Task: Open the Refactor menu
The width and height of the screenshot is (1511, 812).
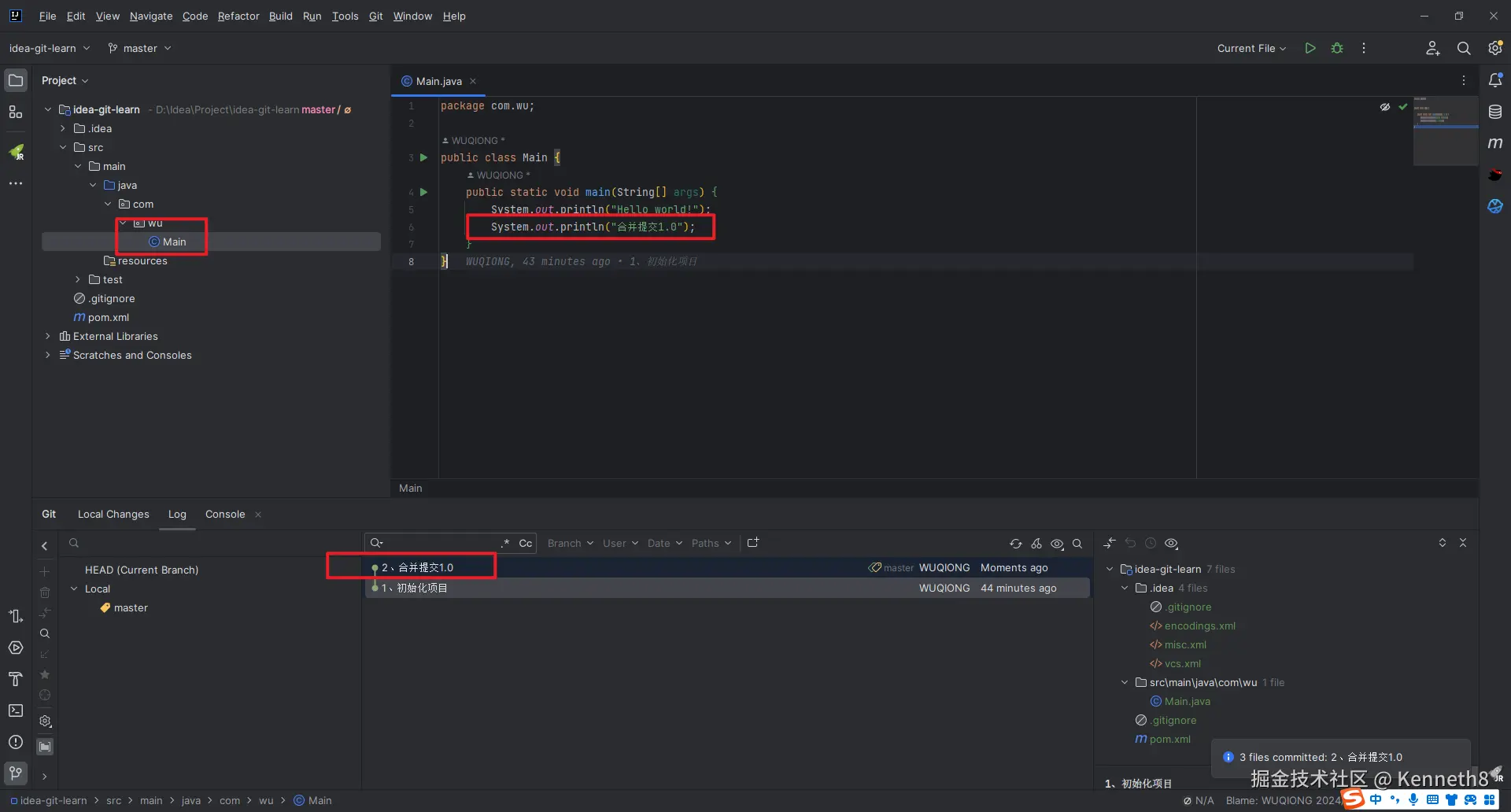Action: point(238,16)
